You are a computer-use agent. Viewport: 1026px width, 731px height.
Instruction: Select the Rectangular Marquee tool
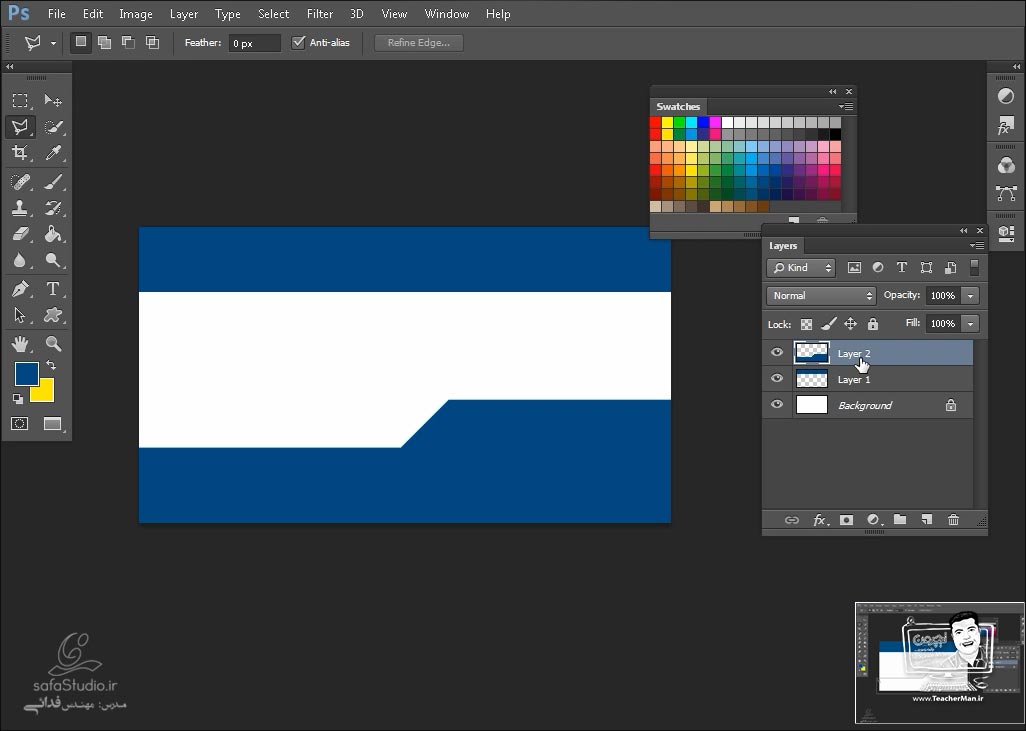(20, 100)
